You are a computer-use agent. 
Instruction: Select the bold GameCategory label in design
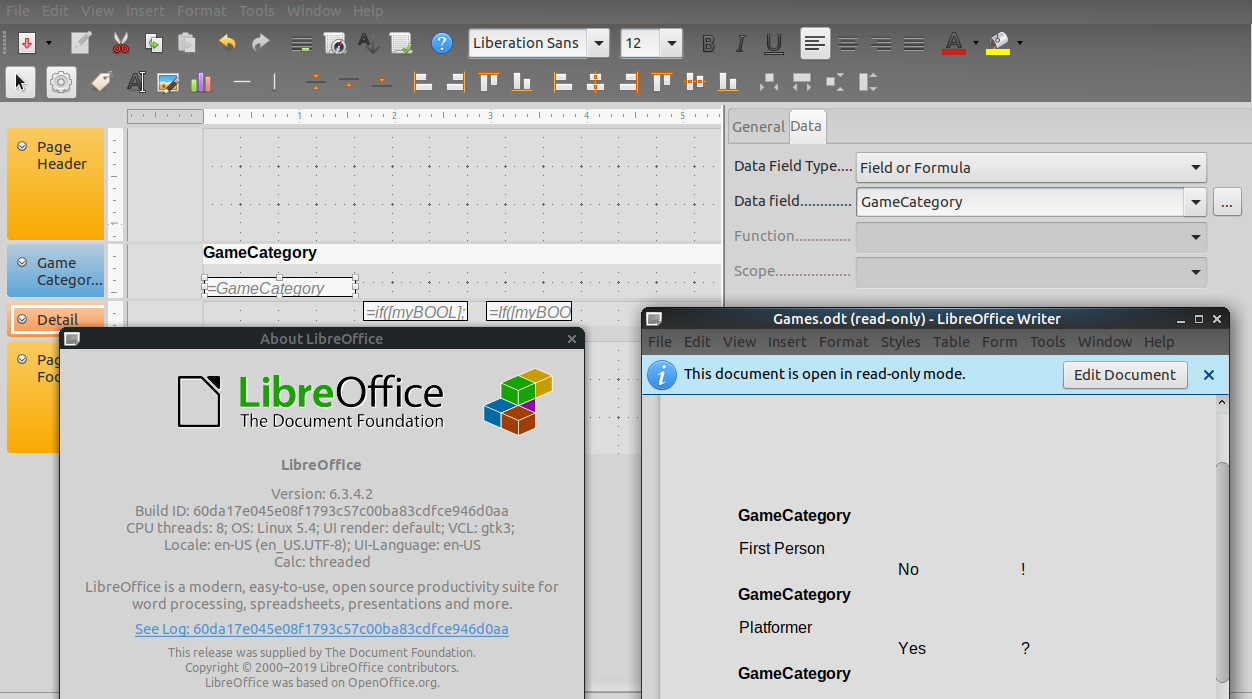pos(260,253)
